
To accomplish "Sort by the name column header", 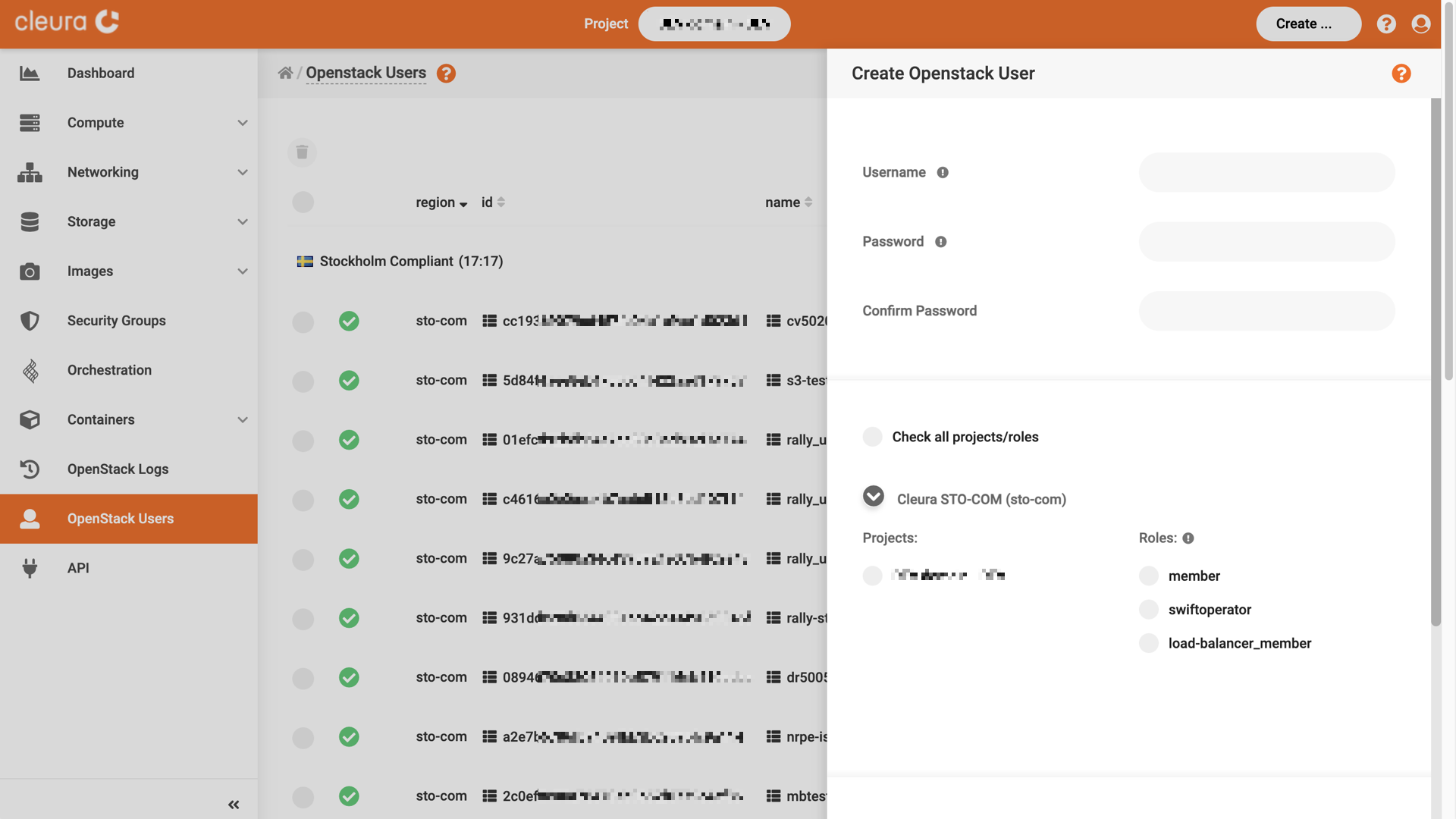I will click(x=789, y=202).
